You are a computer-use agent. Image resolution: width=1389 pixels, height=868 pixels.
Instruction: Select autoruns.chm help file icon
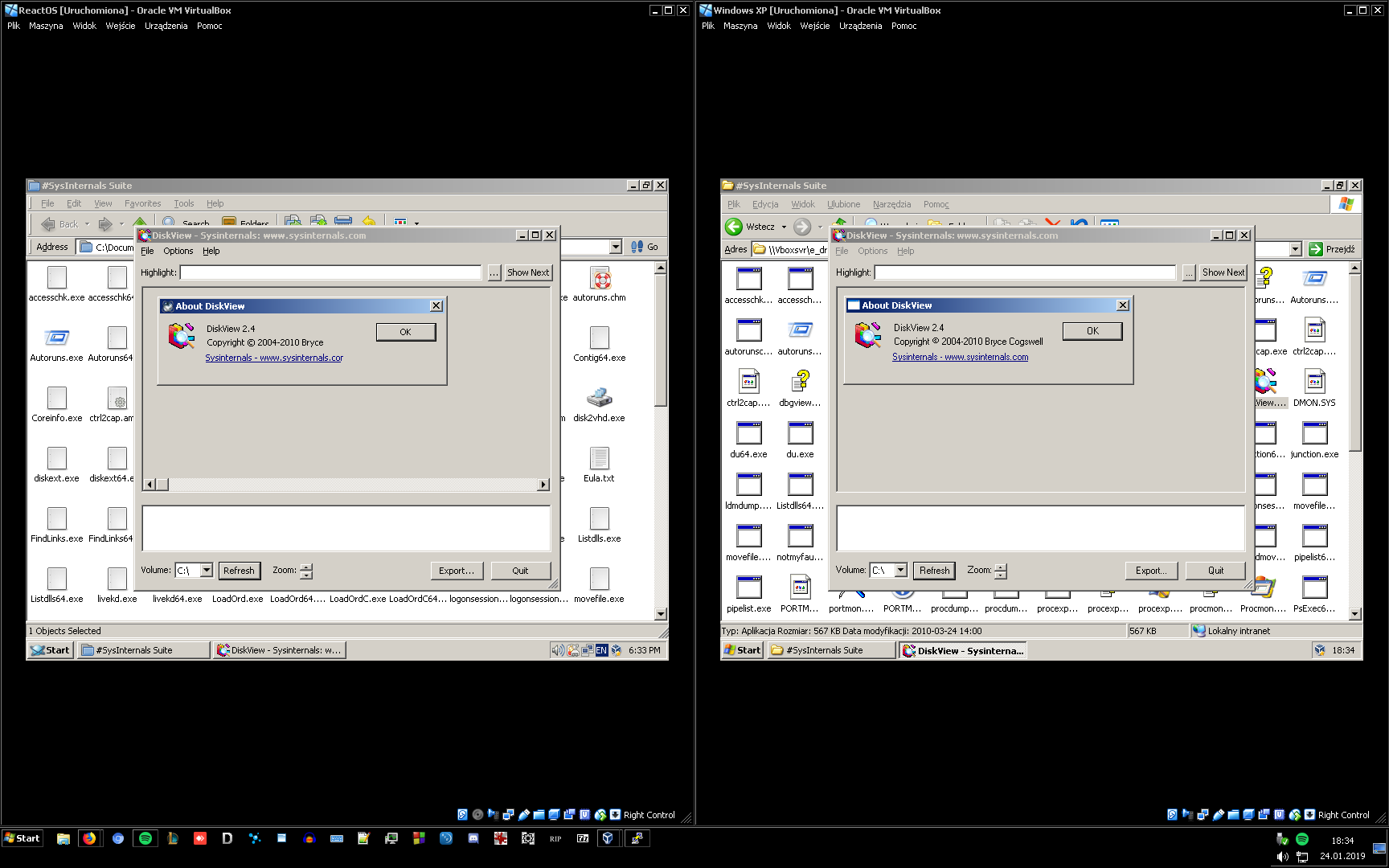600,280
